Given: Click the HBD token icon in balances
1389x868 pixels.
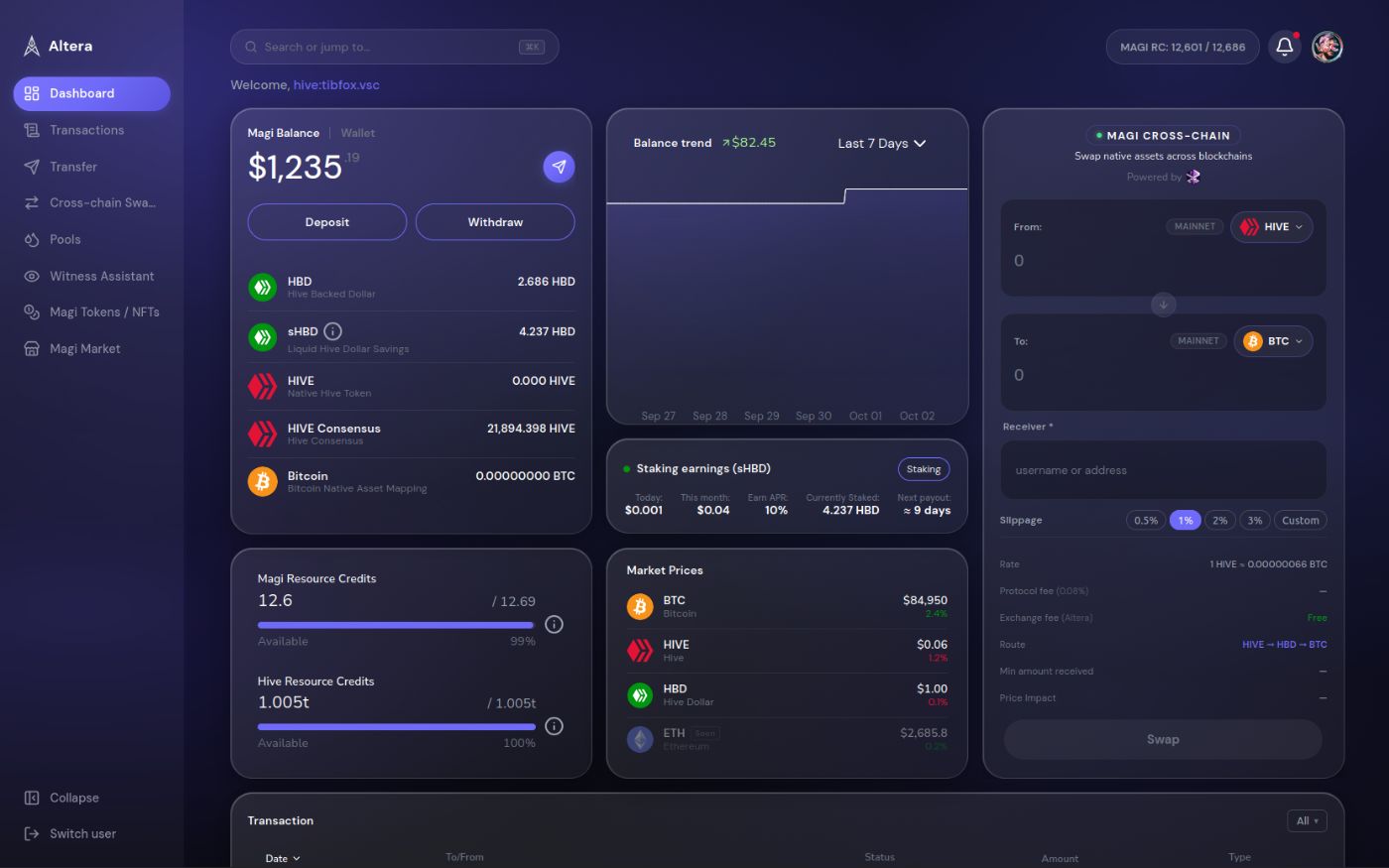Looking at the screenshot, I should pos(262,288).
